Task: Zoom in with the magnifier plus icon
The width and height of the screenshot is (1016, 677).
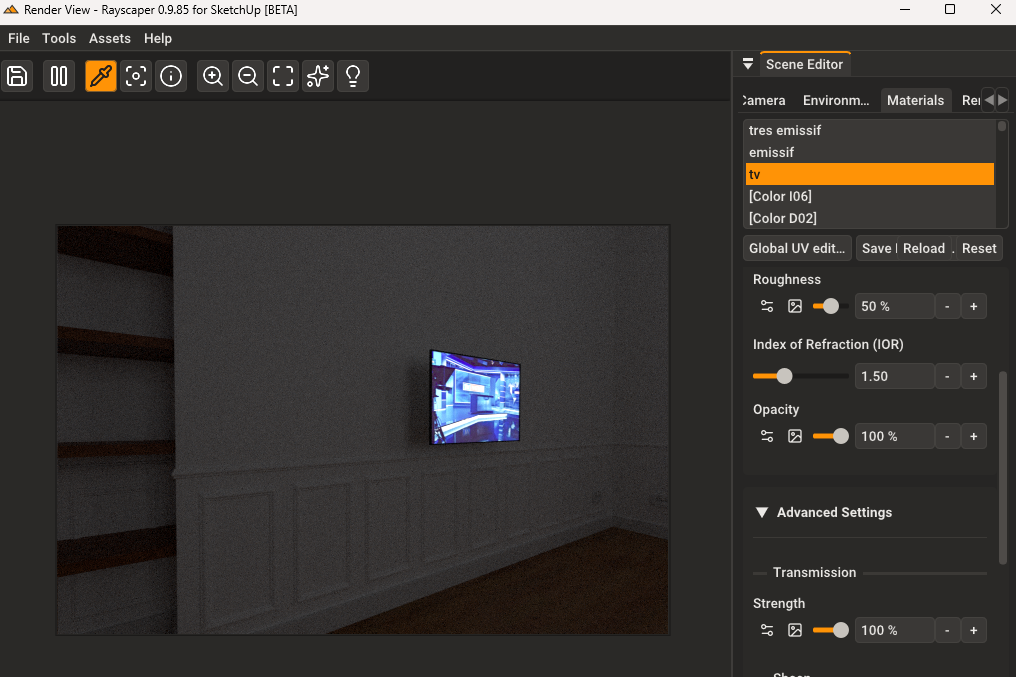Action: pyautogui.click(x=213, y=76)
